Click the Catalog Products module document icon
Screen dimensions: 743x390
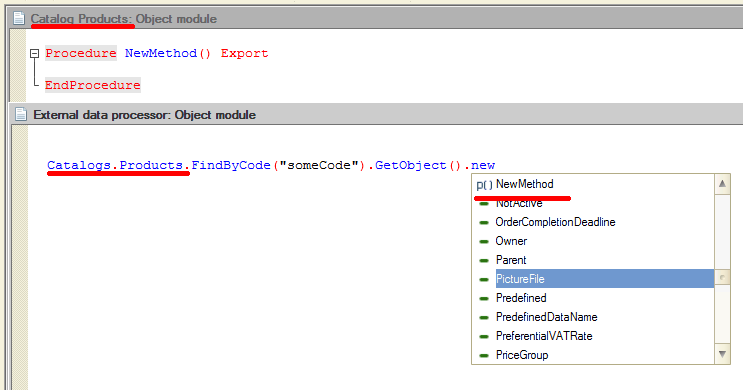19,18
